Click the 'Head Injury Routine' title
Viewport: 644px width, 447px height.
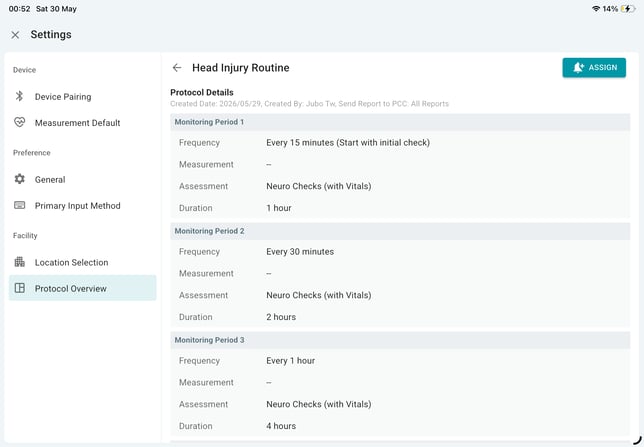(x=241, y=68)
